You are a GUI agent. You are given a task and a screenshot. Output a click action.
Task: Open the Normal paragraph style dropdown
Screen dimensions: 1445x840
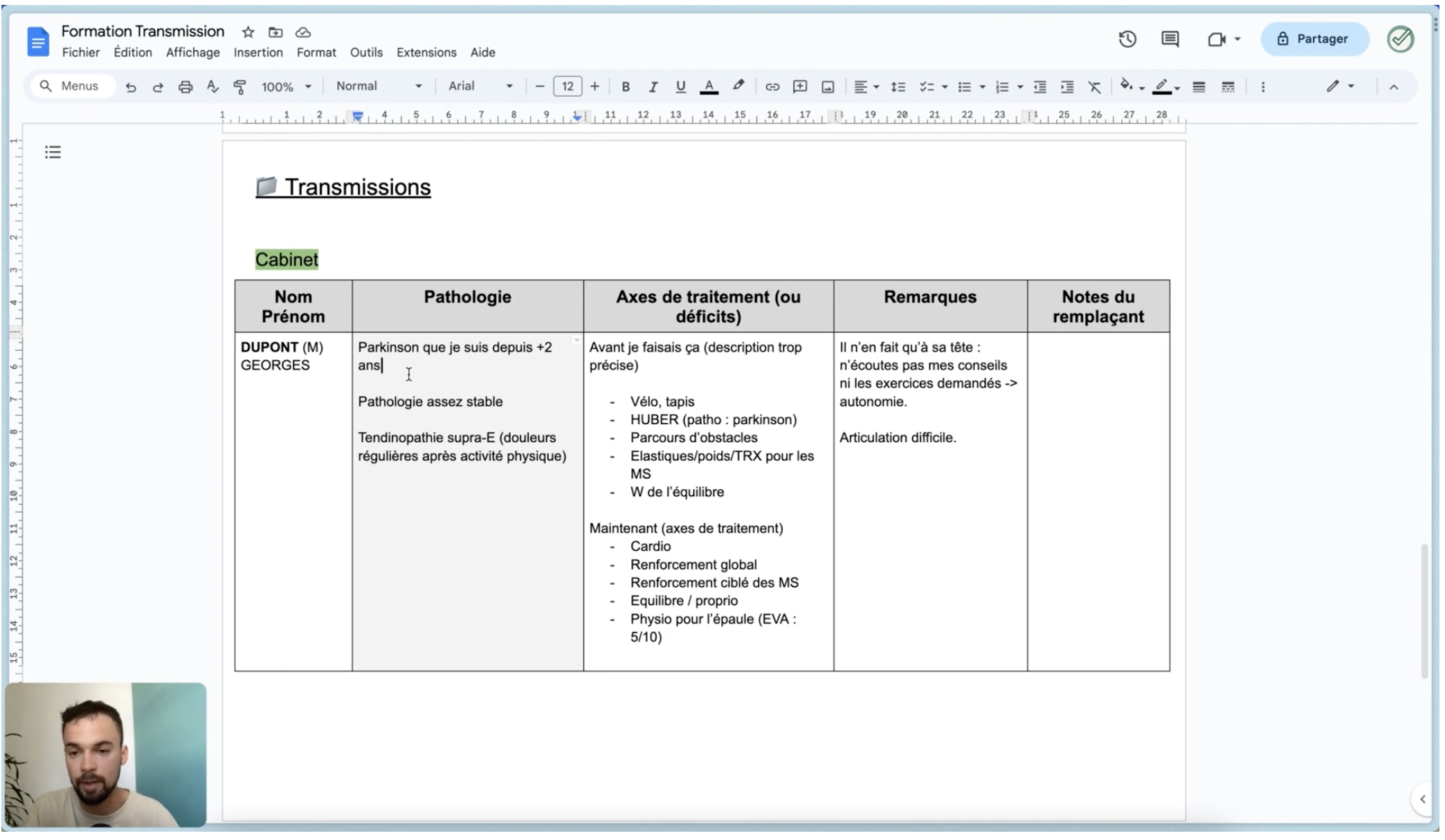pos(379,86)
